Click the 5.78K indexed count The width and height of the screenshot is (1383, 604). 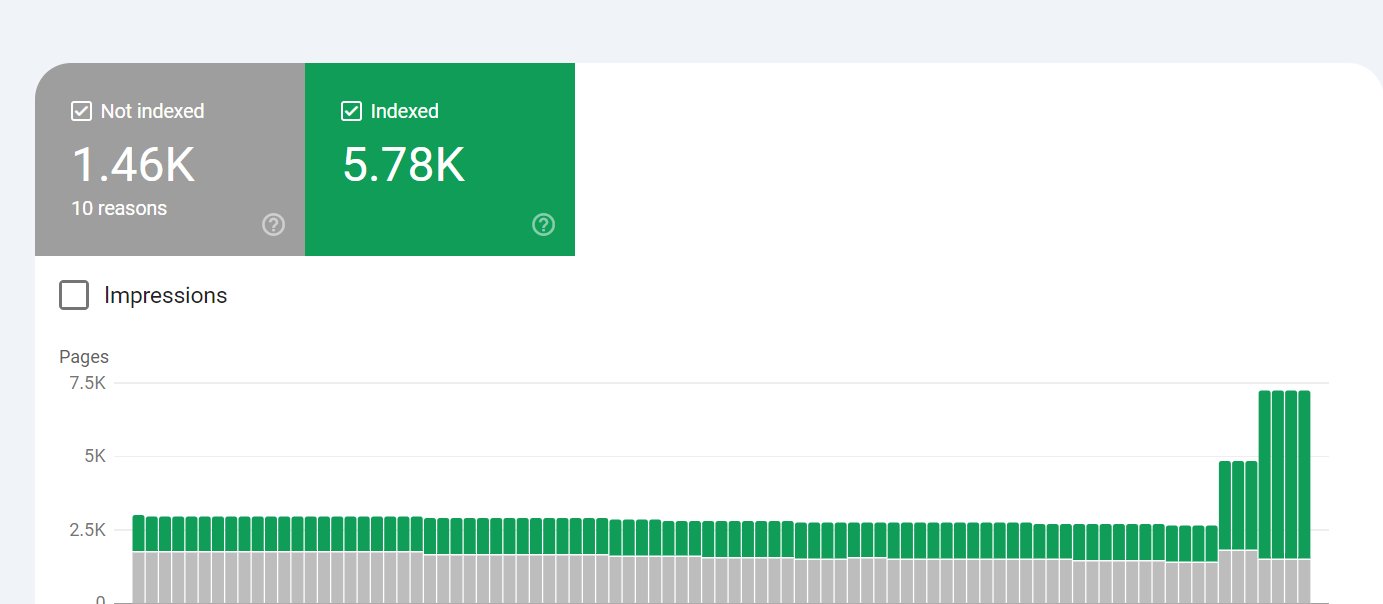click(x=404, y=164)
